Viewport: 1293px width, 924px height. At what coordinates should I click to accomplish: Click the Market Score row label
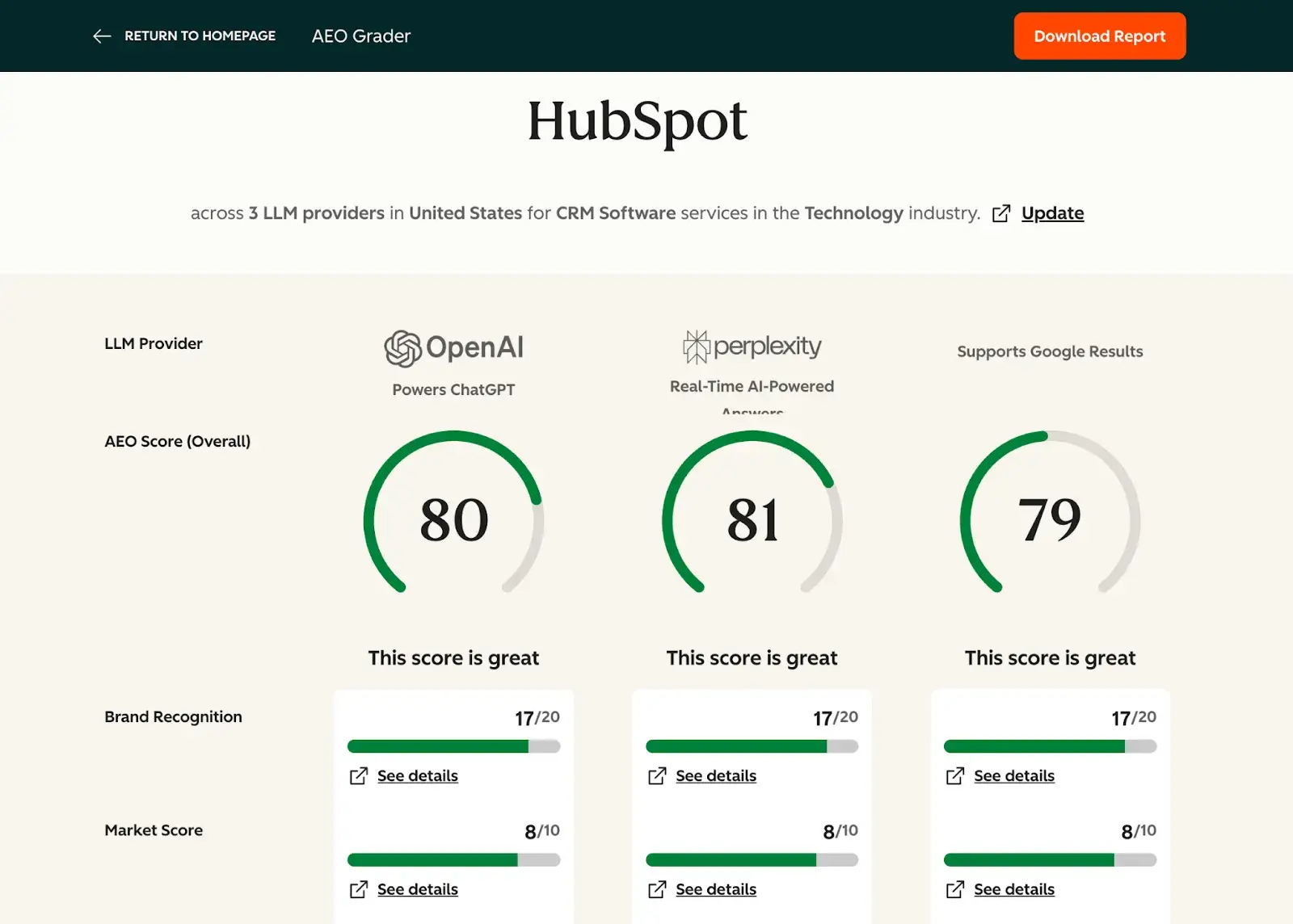[x=154, y=830]
